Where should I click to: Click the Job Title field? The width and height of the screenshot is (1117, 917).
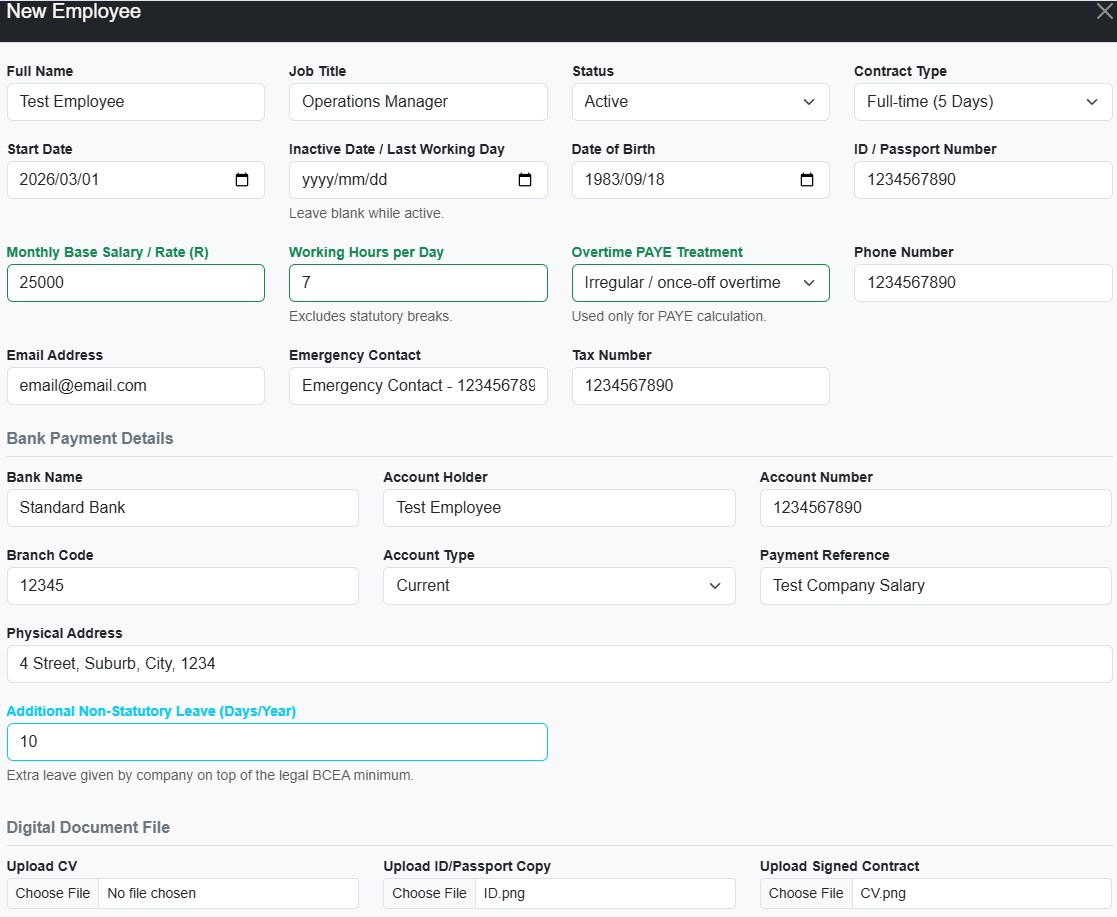click(x=418, y=102)
